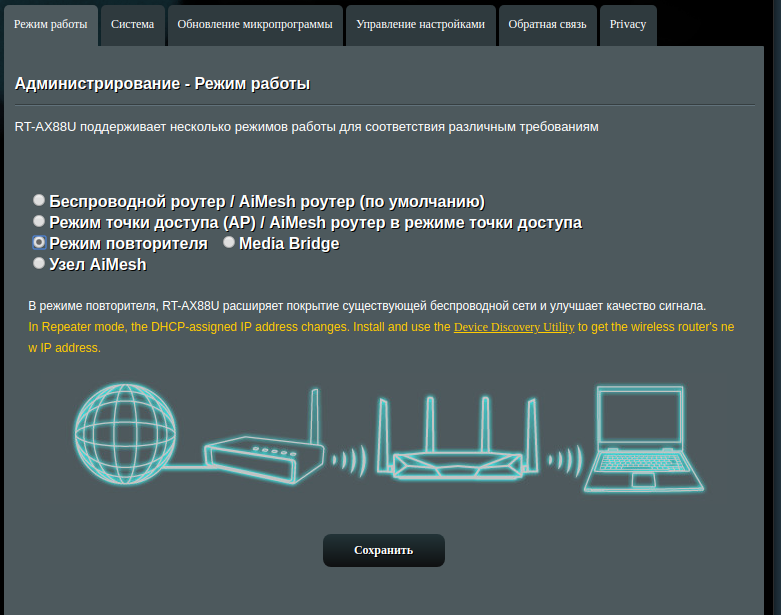Choose Узел AiMesh radio button
Viewport: 781px width, 615px height.
pyautogui.click(x=39, y=263)
